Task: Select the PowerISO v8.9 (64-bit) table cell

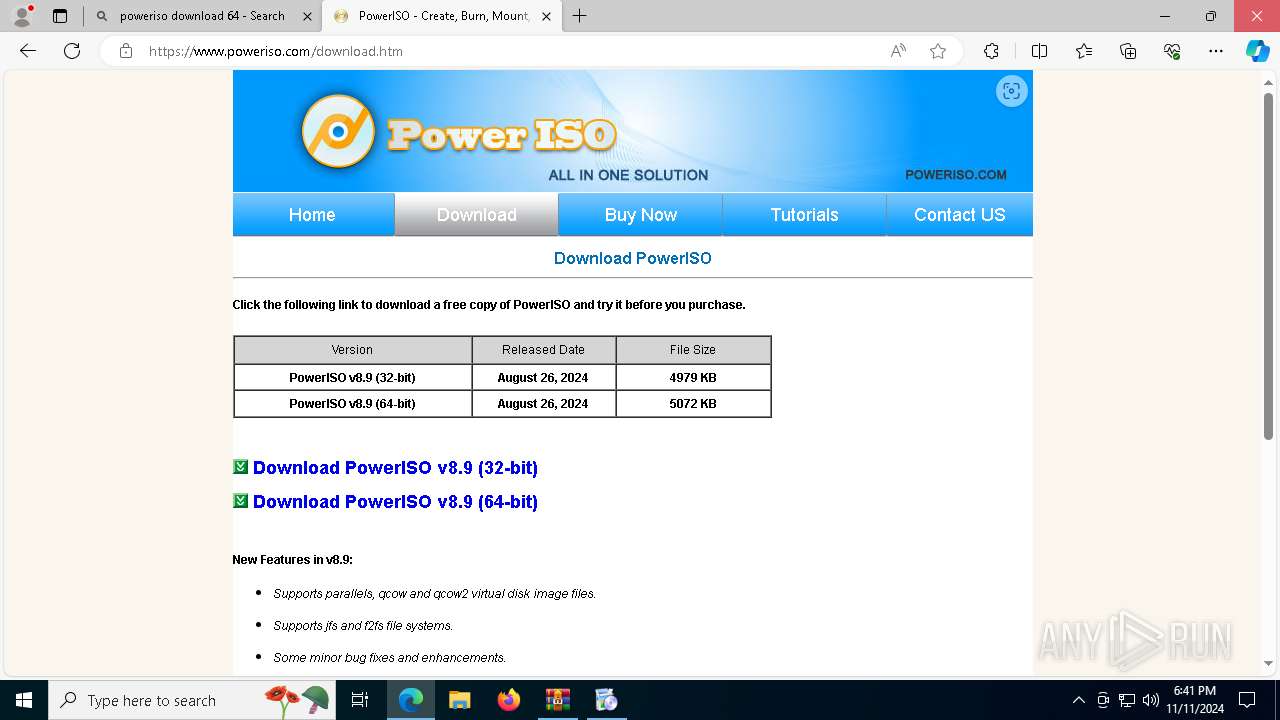Action: point(352,404)
